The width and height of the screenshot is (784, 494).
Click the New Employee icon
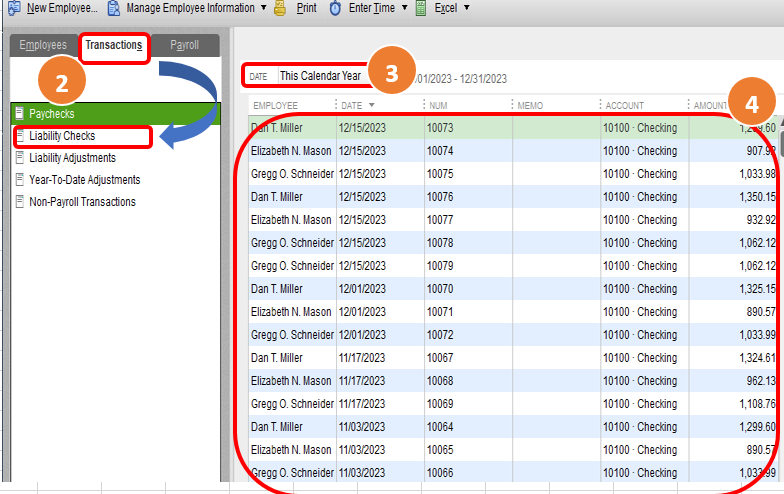(x=14, y=8)
